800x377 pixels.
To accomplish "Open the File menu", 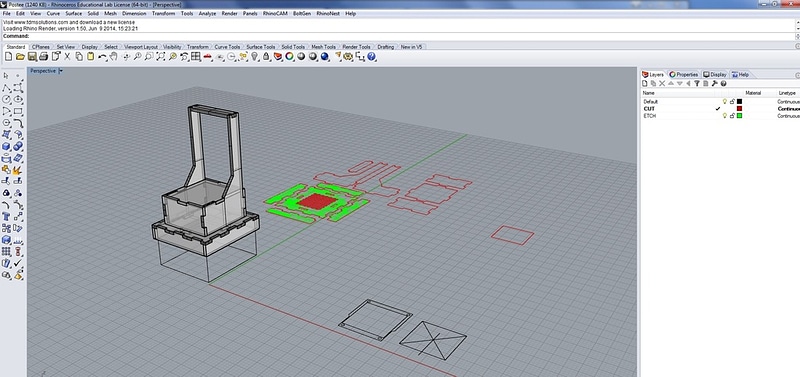I will (7, 14).
